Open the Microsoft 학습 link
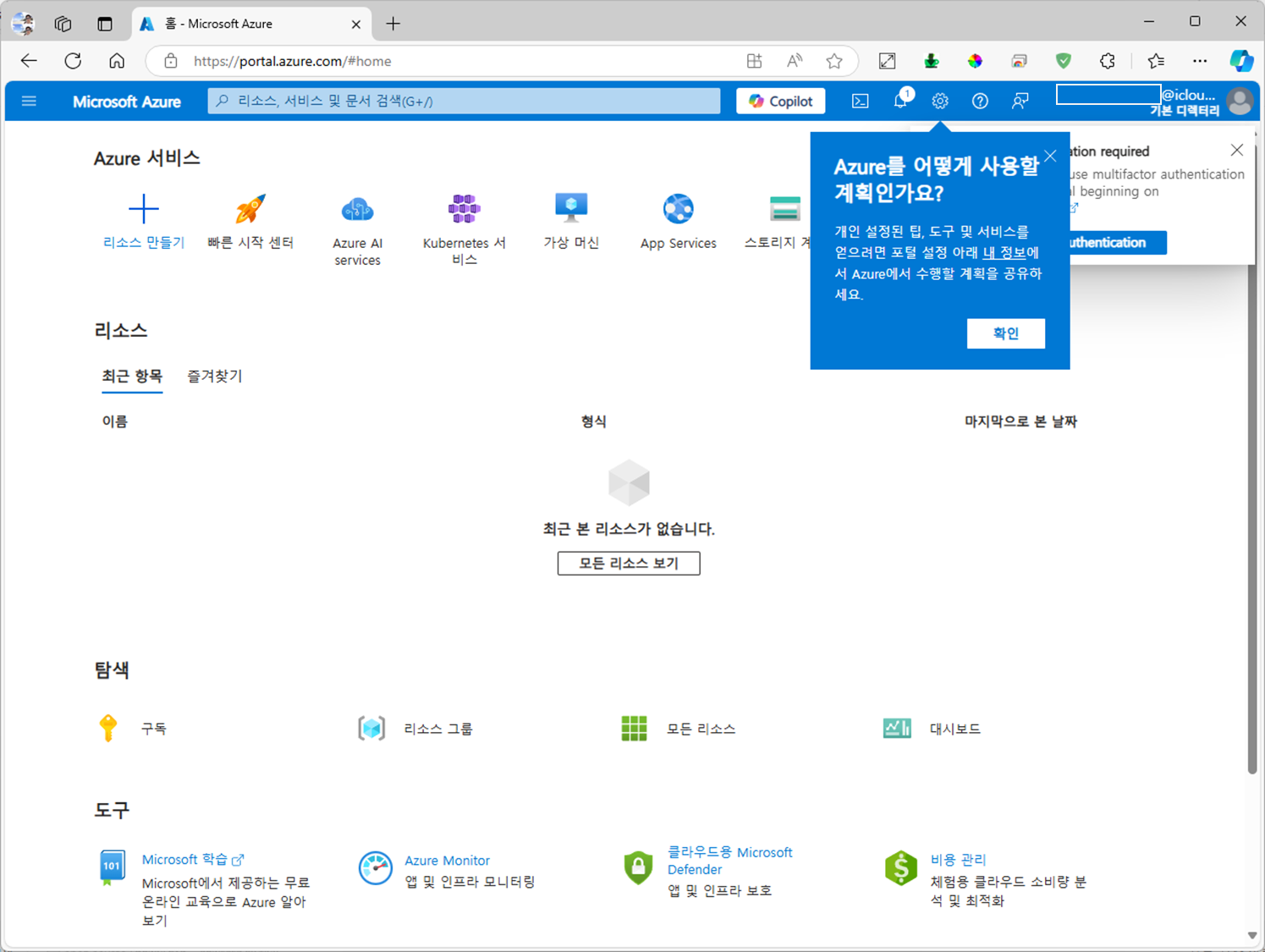Image resolution: width=1265 pixels, height=952 pixels. pyautogui.click(x=193, y=860)
